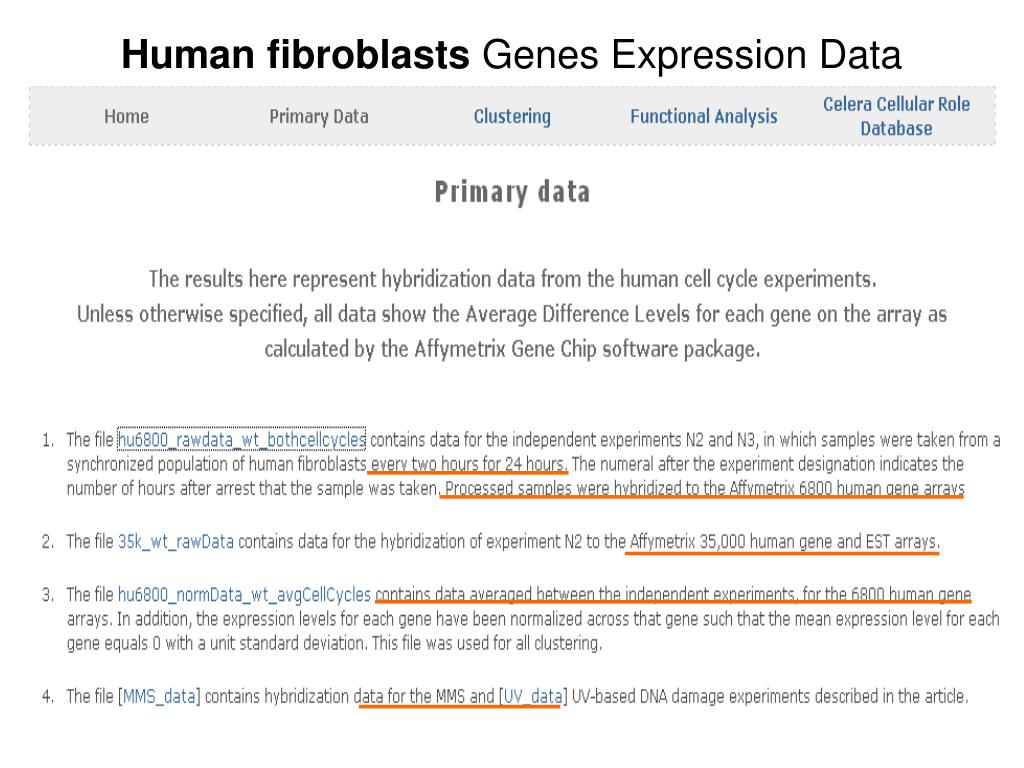The height and width of the screenshot is (768, 1024).
Task: Open the hu6800_normData_wt_avgCellCycles link
Action: click(244, 594)
